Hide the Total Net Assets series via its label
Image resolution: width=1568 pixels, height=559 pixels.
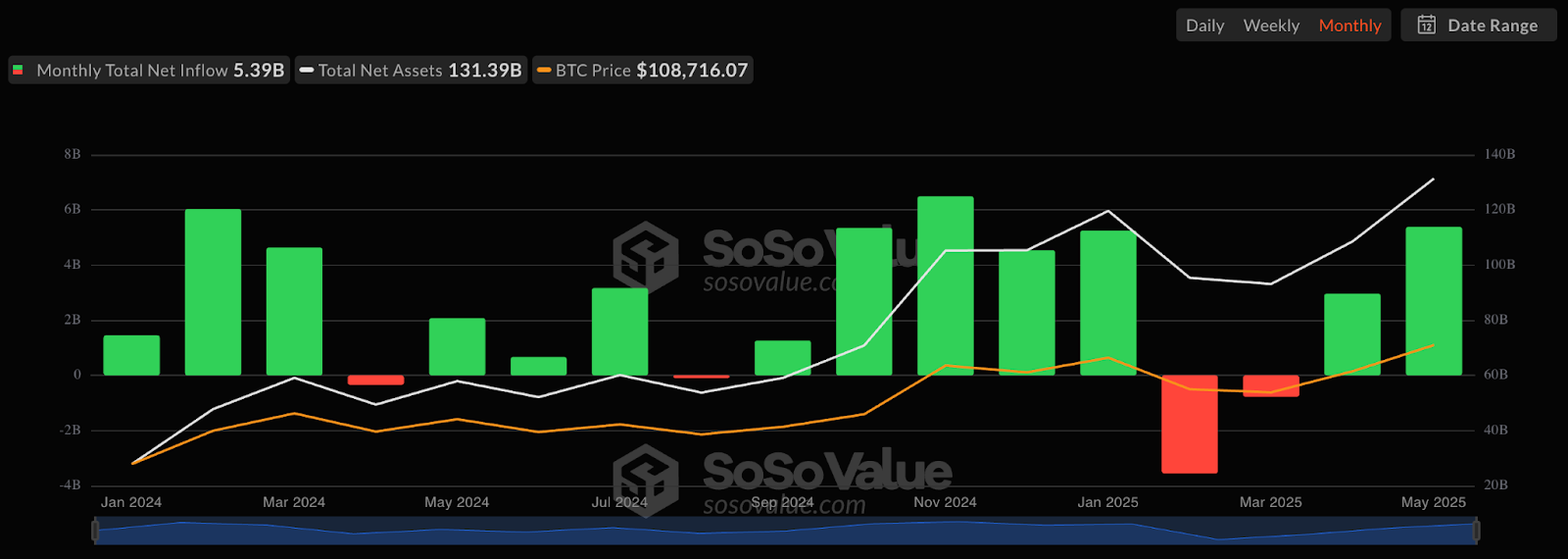point(380,71)
